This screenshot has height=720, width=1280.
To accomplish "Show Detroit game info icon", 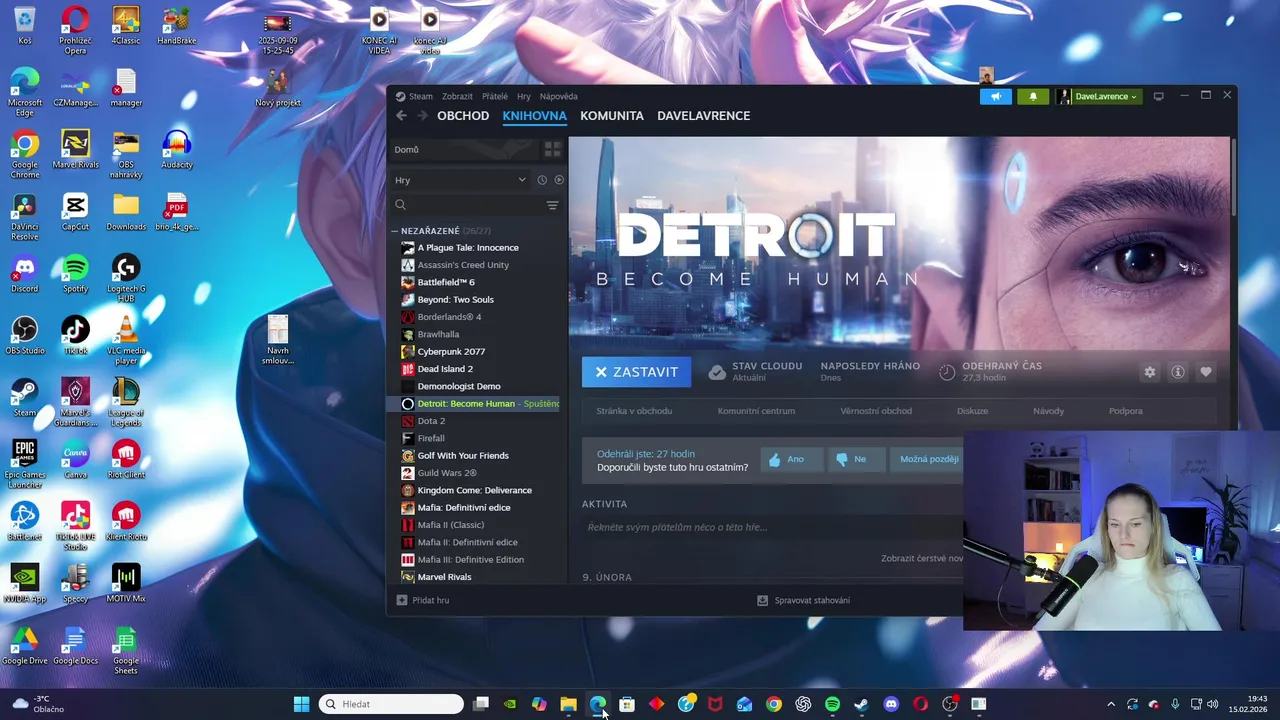I will [x=1178, y=372].
